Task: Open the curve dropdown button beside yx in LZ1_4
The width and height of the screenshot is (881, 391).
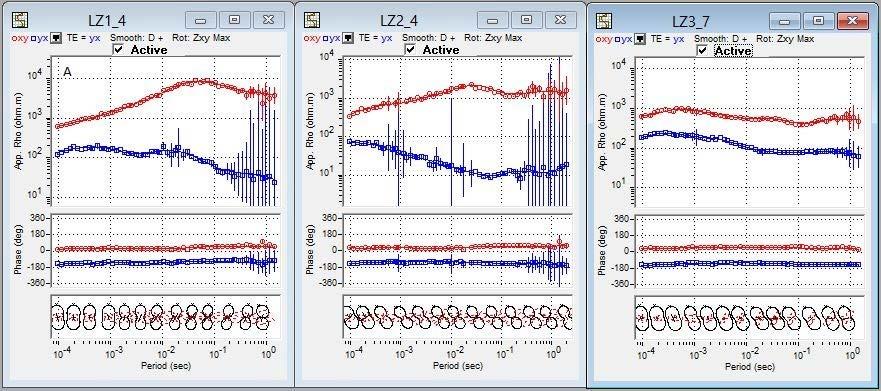Action: click(x=56, y=38)
